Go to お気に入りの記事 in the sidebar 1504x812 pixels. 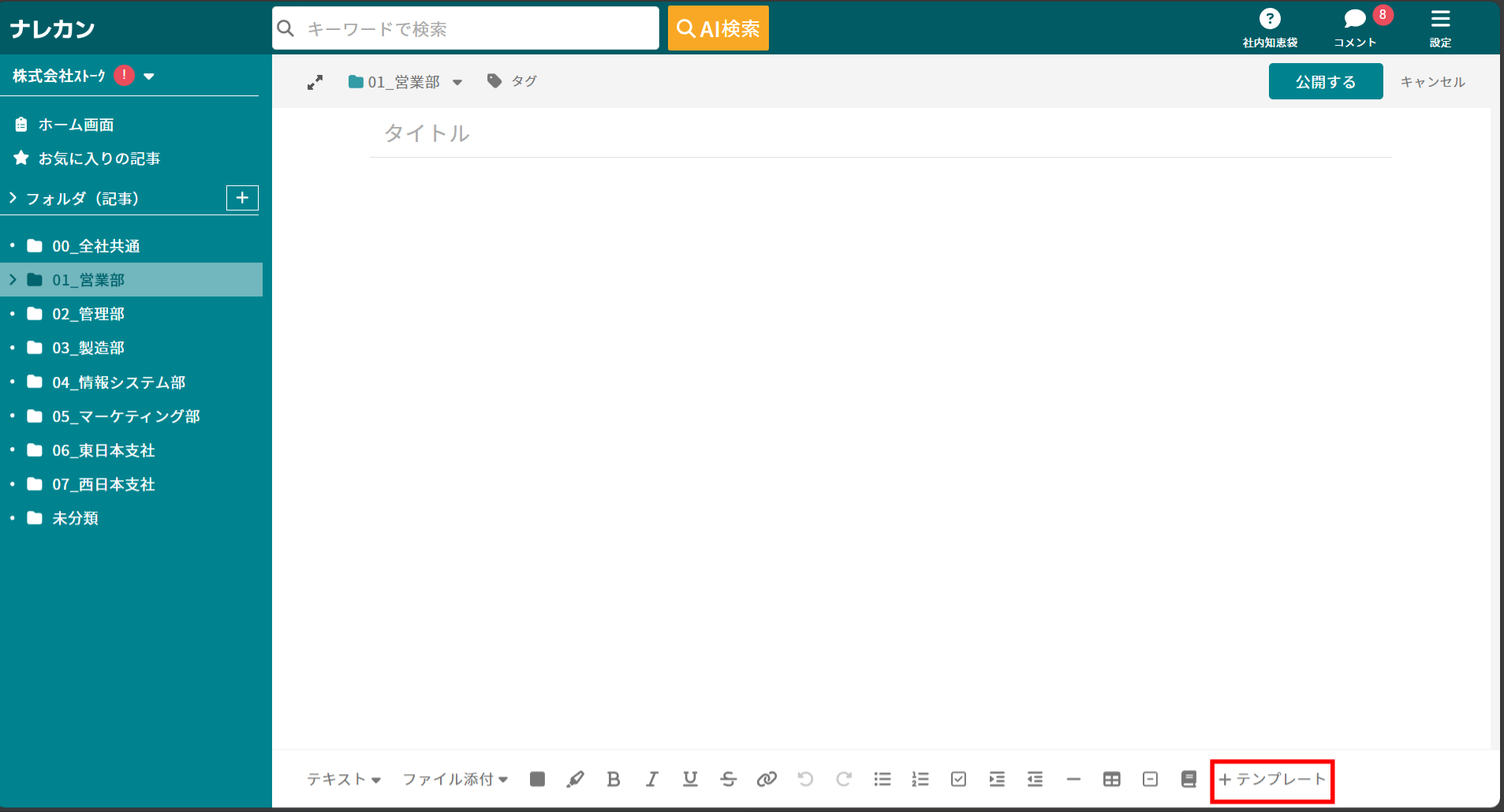[99, 158]
